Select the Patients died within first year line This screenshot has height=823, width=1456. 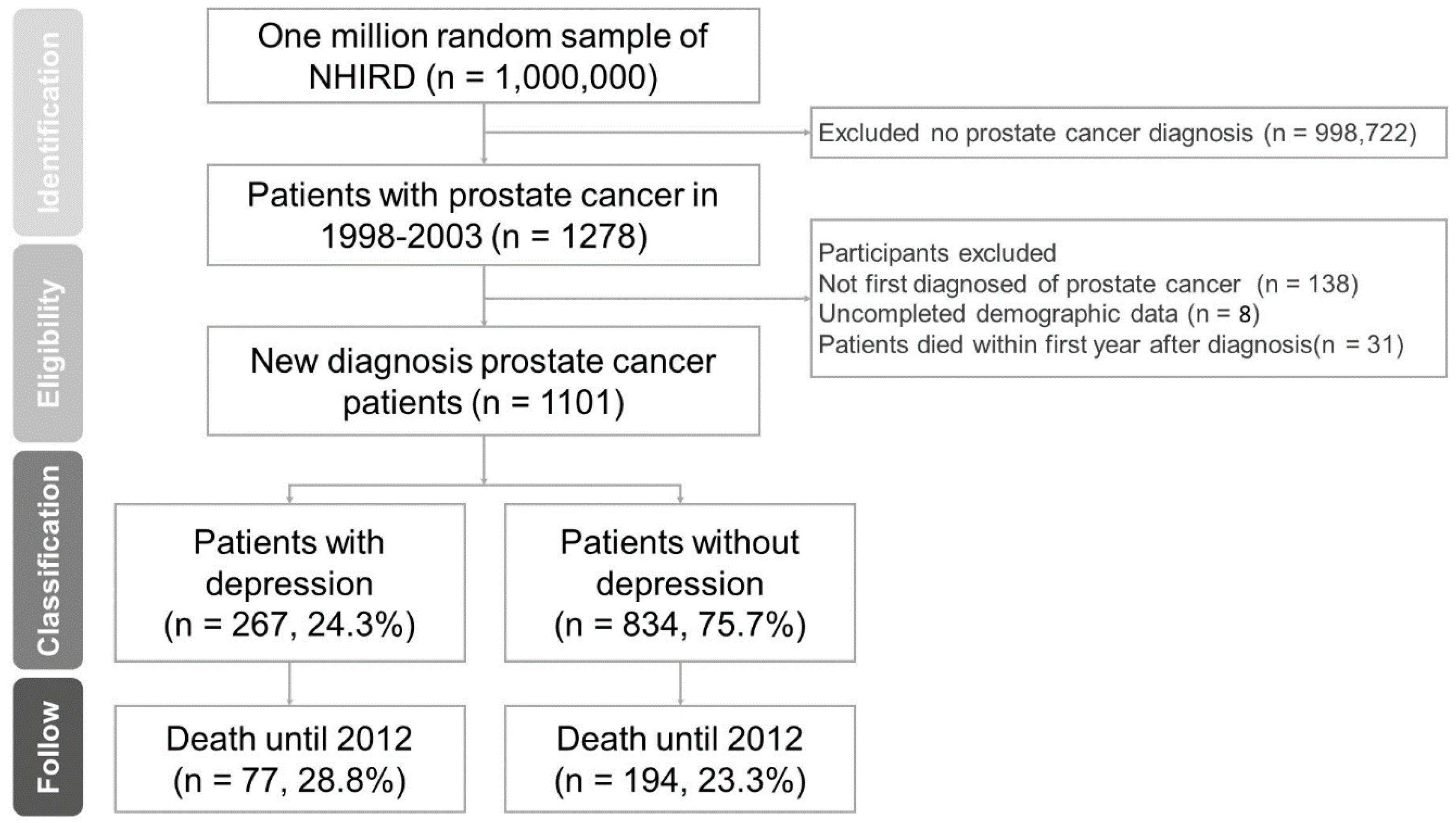pos(1110,344)
